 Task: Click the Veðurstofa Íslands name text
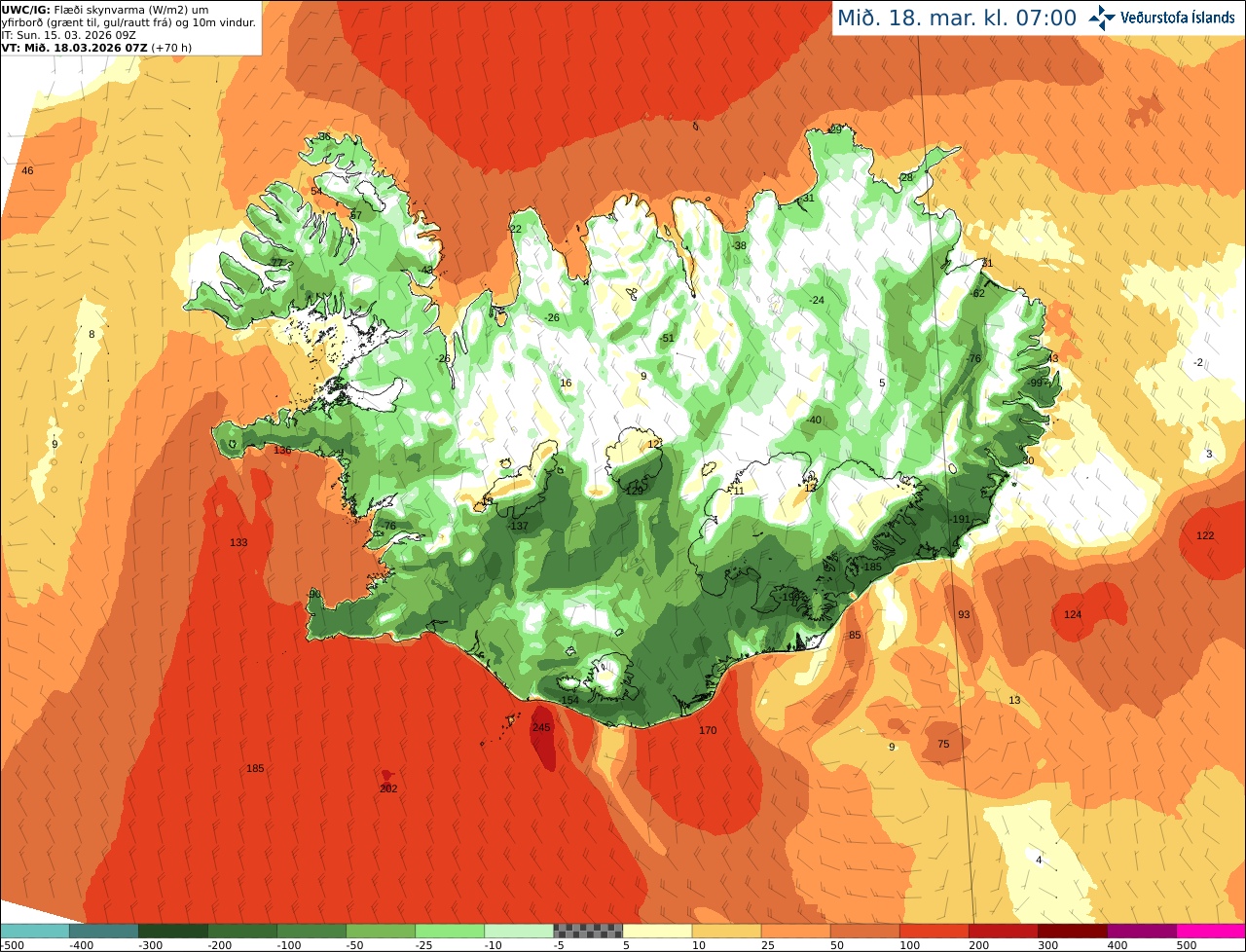point(1178,18)
